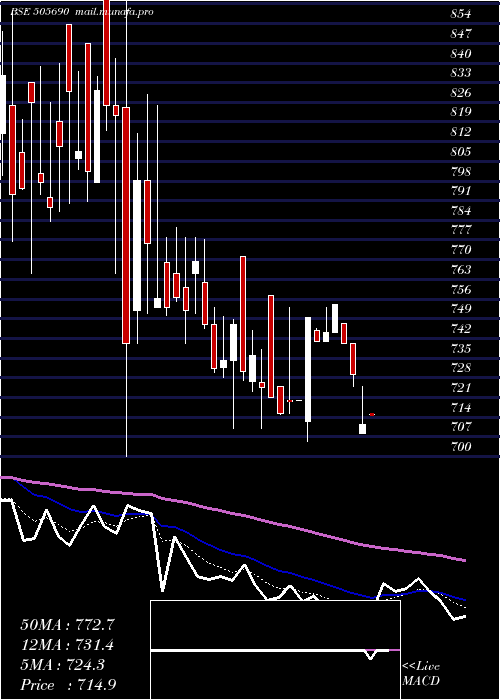Click the 840 price axis label
Image resolution: width=500 pixels, height=700 pixels.
pos(461,54)
